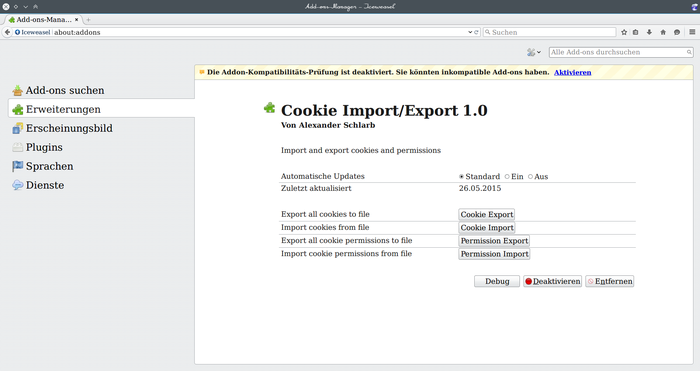The height and width of the screenshot is (371, 700).
Task: Open the downloads arrow icon
Action: point(649,32)
